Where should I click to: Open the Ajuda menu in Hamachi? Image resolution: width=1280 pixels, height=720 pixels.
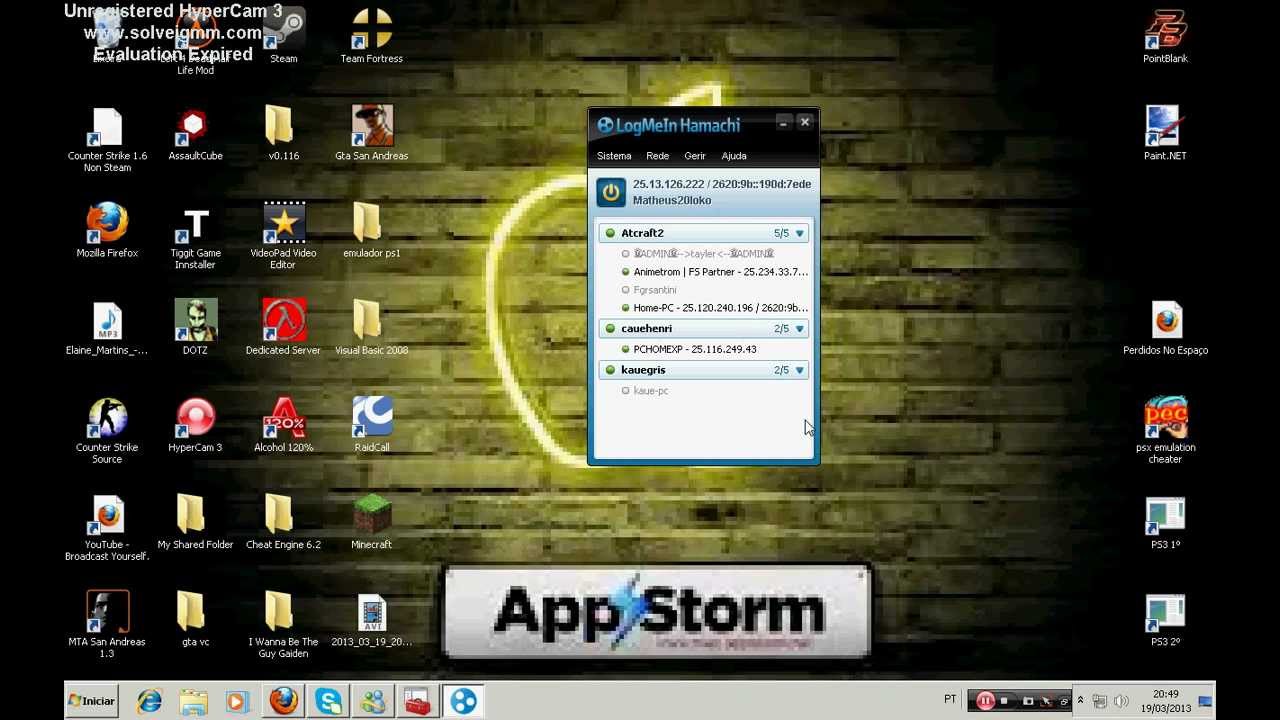point(734,156)
